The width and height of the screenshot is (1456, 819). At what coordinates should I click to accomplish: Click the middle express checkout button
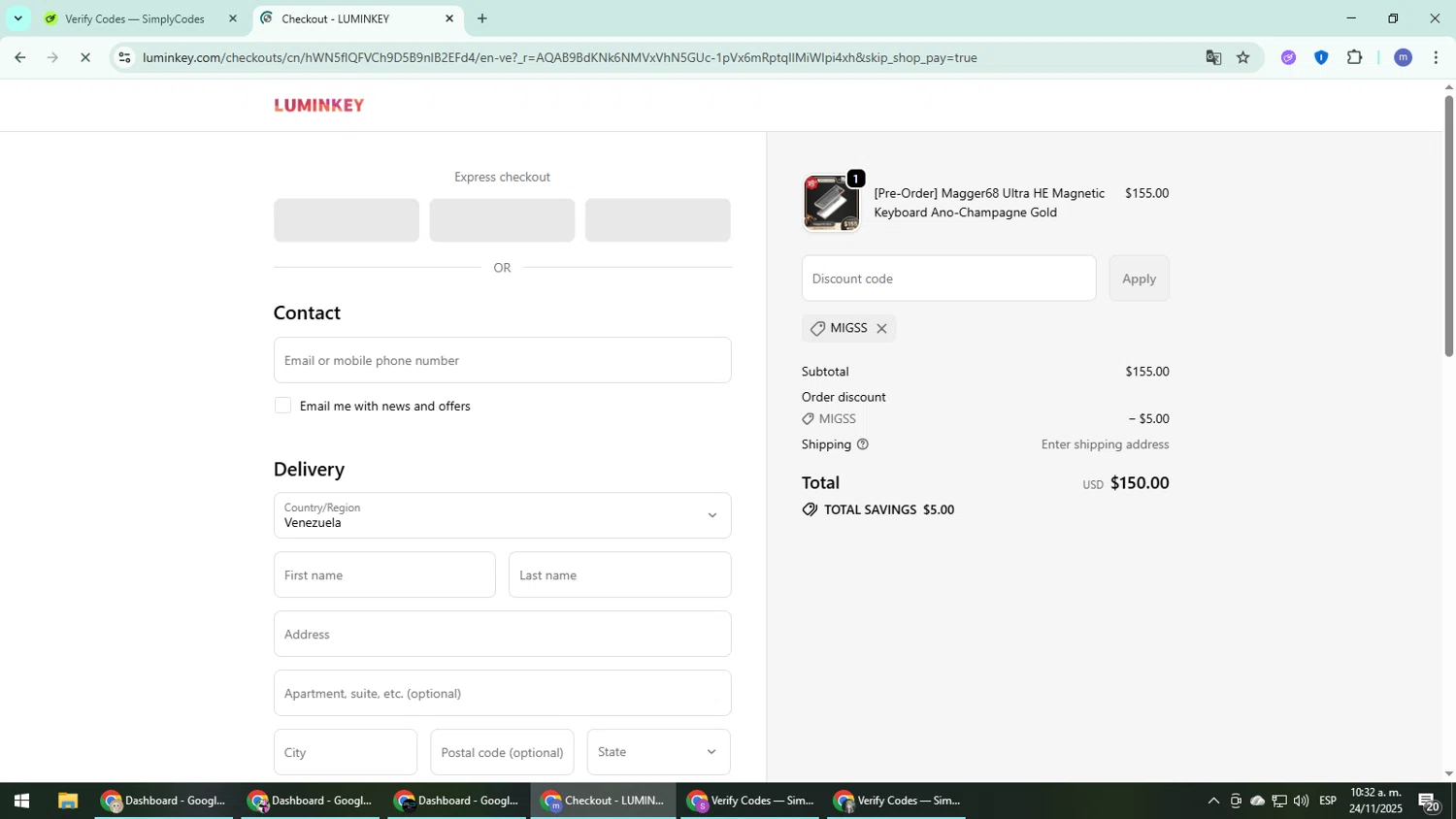click(502, 220)
